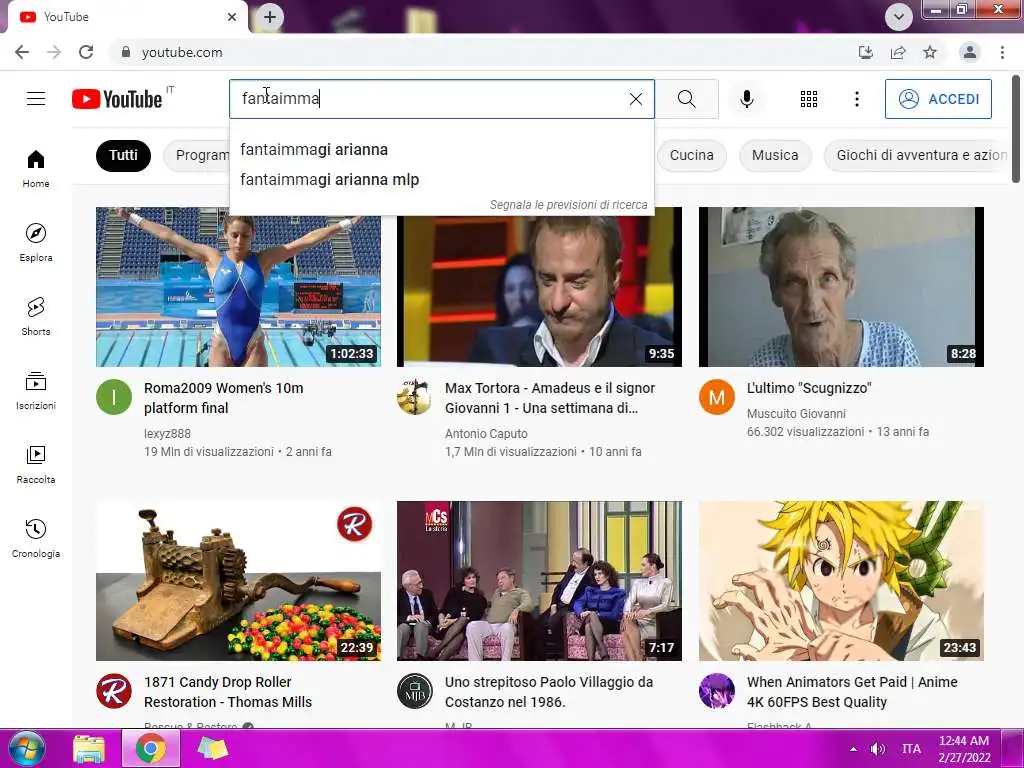Click the install app icon in the address bar

click(865, 52)
